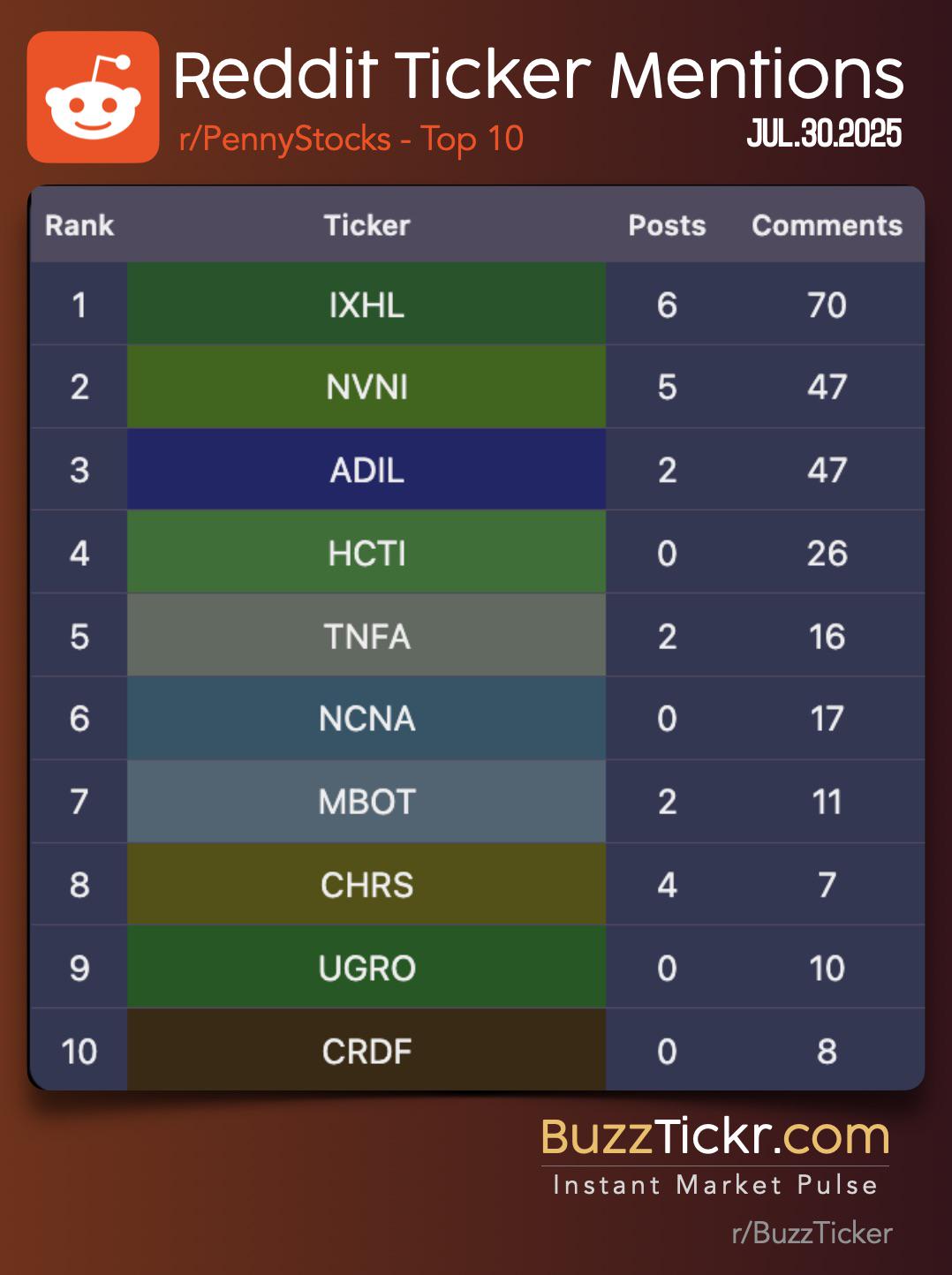Open the BuzzTickr.com link

tap(715, 1136)
